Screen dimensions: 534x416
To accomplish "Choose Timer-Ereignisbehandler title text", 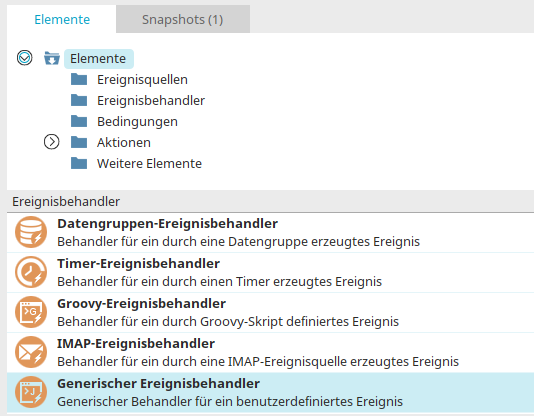I will tap(139, 263).
